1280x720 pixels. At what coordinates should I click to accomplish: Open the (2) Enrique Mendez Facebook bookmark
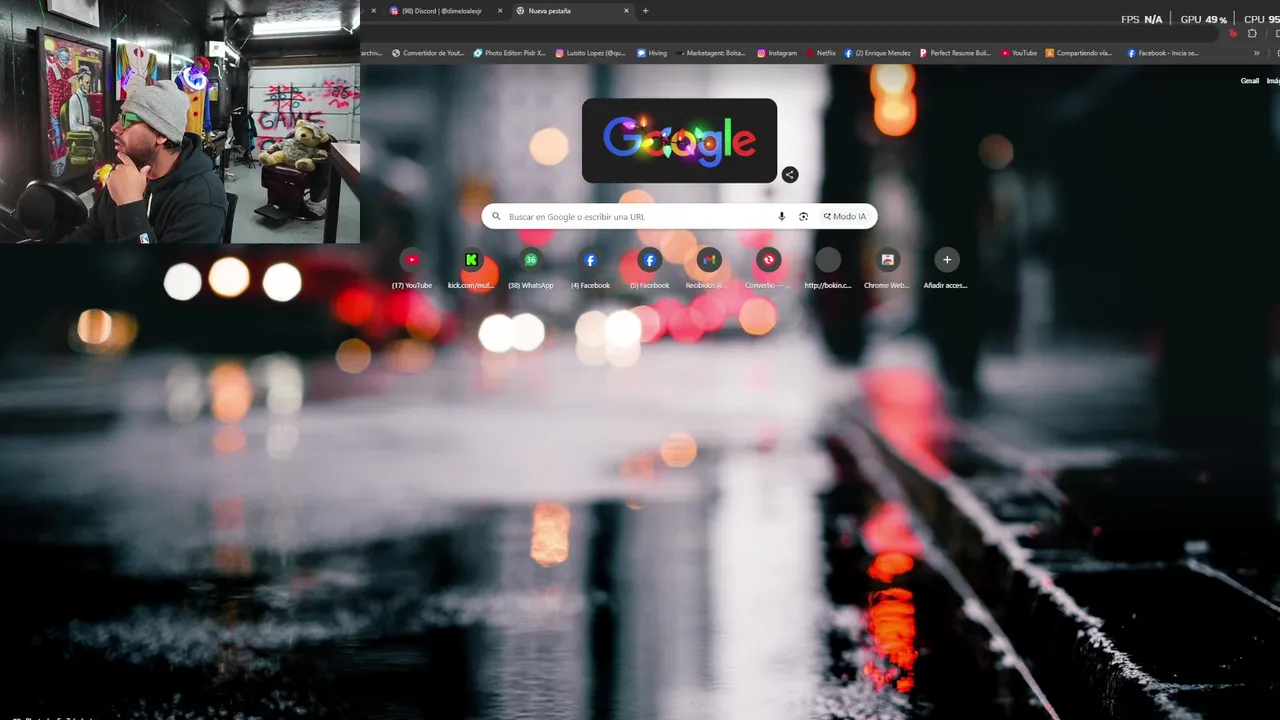(877, 53)
